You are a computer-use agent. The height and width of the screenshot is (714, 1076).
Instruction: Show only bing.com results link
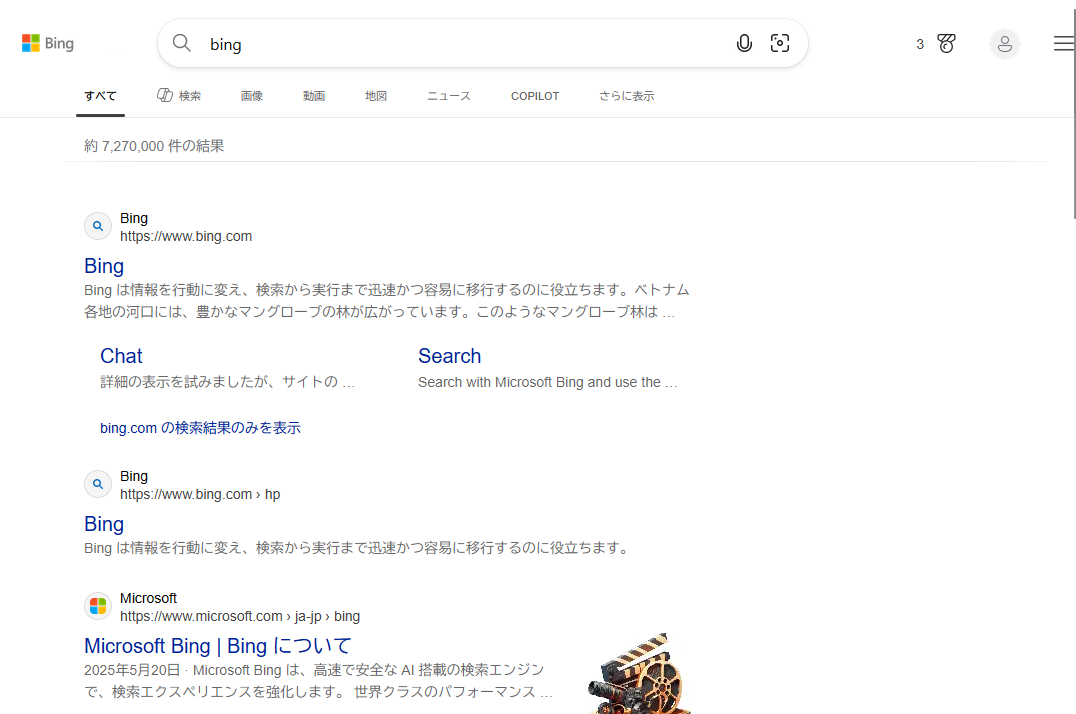200,428
